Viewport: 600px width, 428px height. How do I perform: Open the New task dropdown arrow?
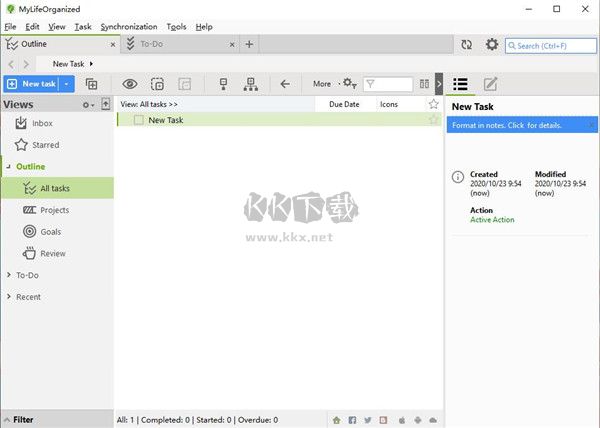click(x=68, y=84)
